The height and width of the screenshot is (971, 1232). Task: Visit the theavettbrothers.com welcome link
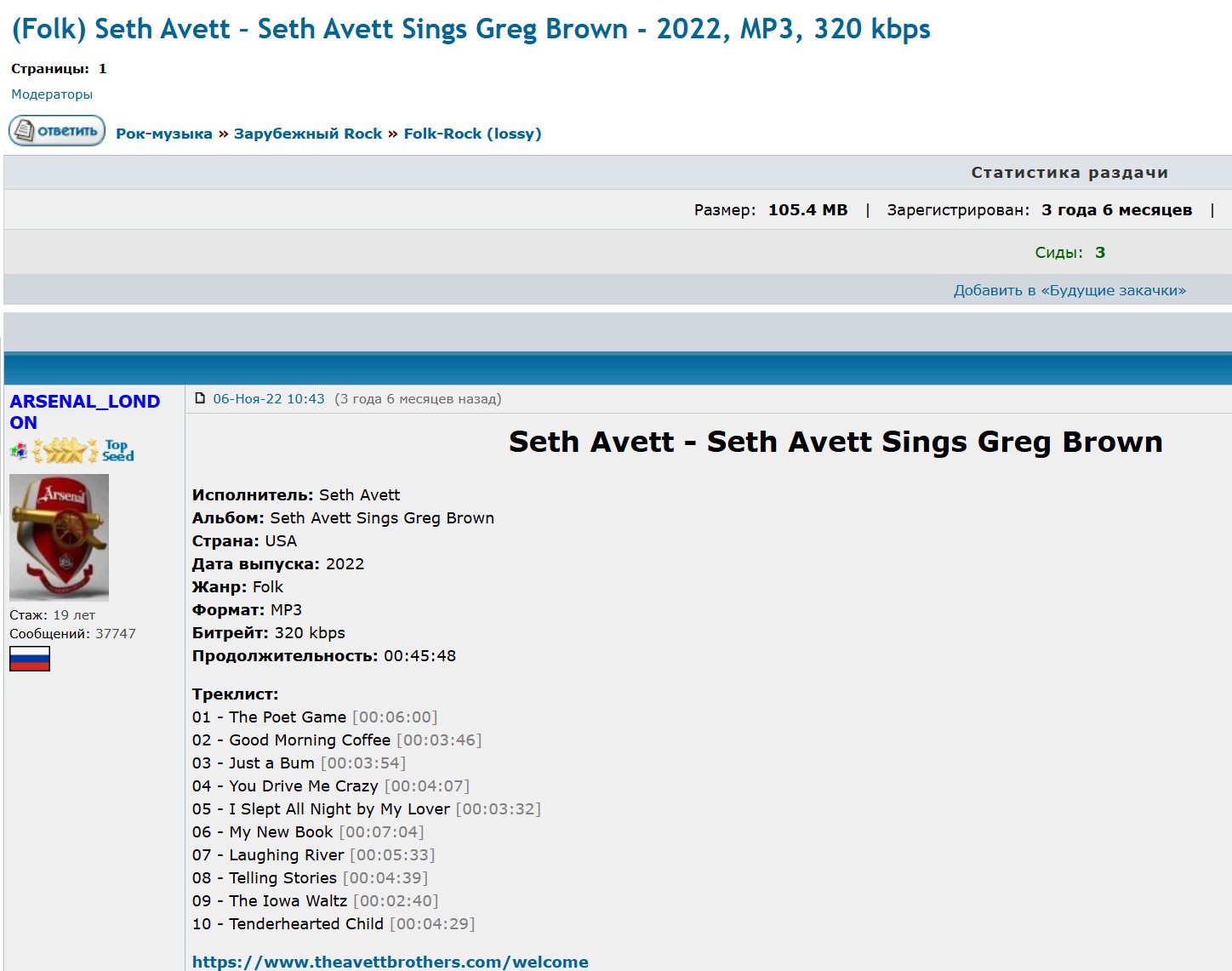click(x=391, y=962)
